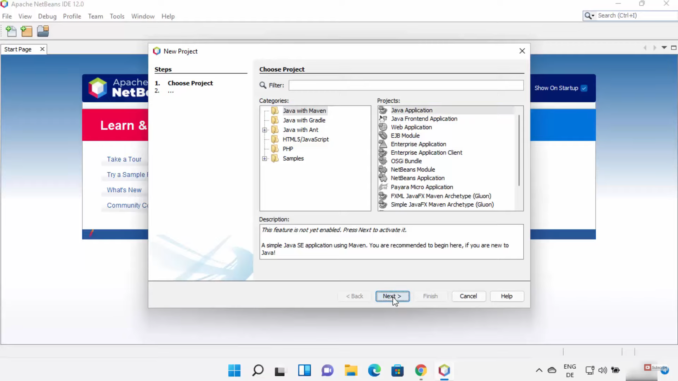Select the Java with Gradle folder icon

275,120
